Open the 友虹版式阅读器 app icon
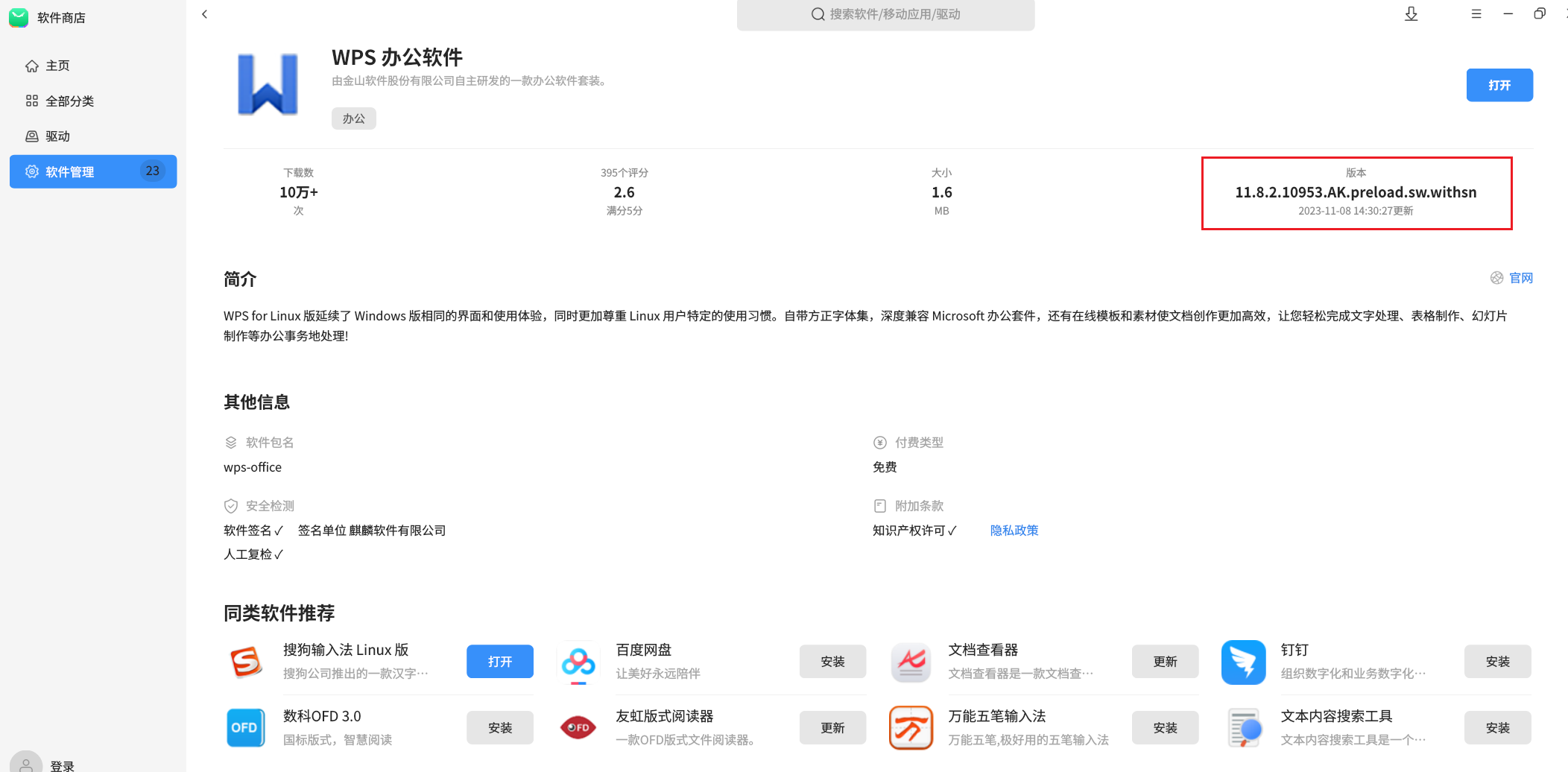The width and height of the screenshot is (1568, 772). pos(578,728)
